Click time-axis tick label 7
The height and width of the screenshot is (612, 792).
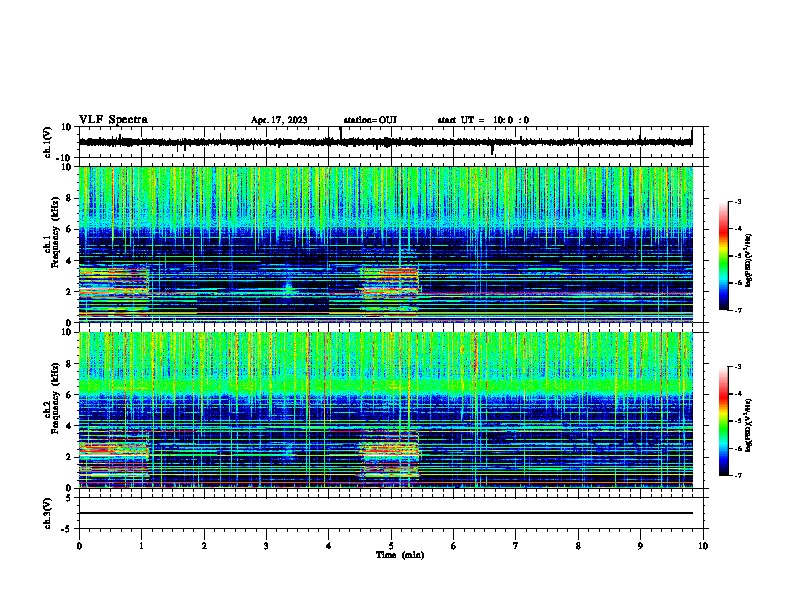point(516,546)
